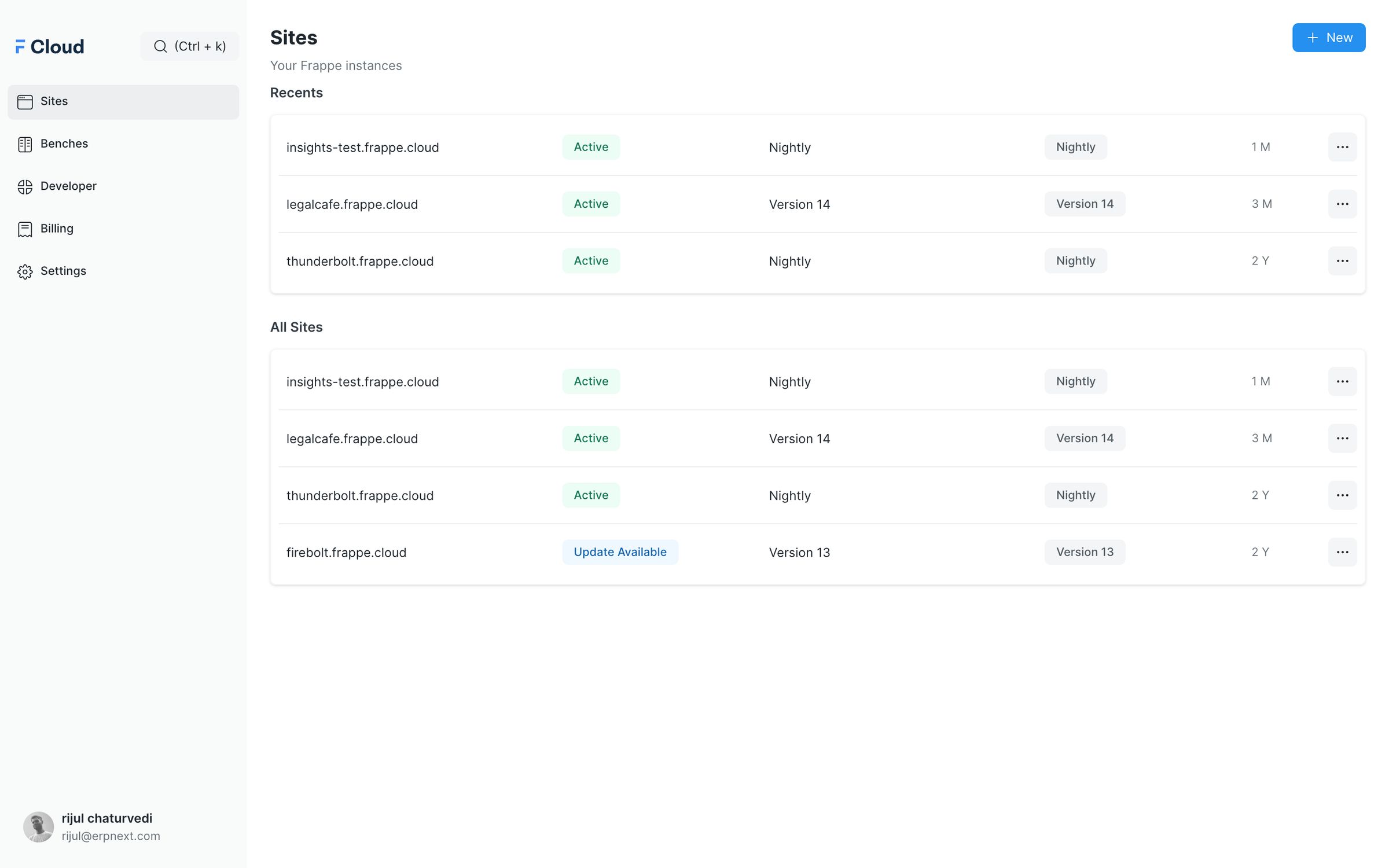The width and height of the screenshot is (1389, 868).
Task: Click the user avatar for rijul chaturvedi
Action: coord(38,826)
